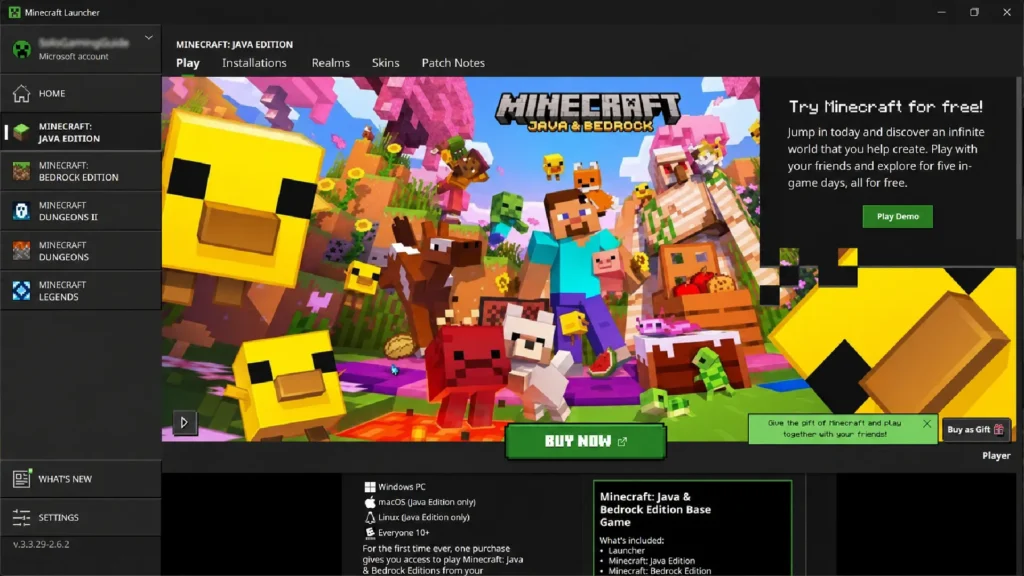Click the 'MINECRAFT: JAVA EDITION' header title
Screen dimensions: 1024x576
click(234, 44)
